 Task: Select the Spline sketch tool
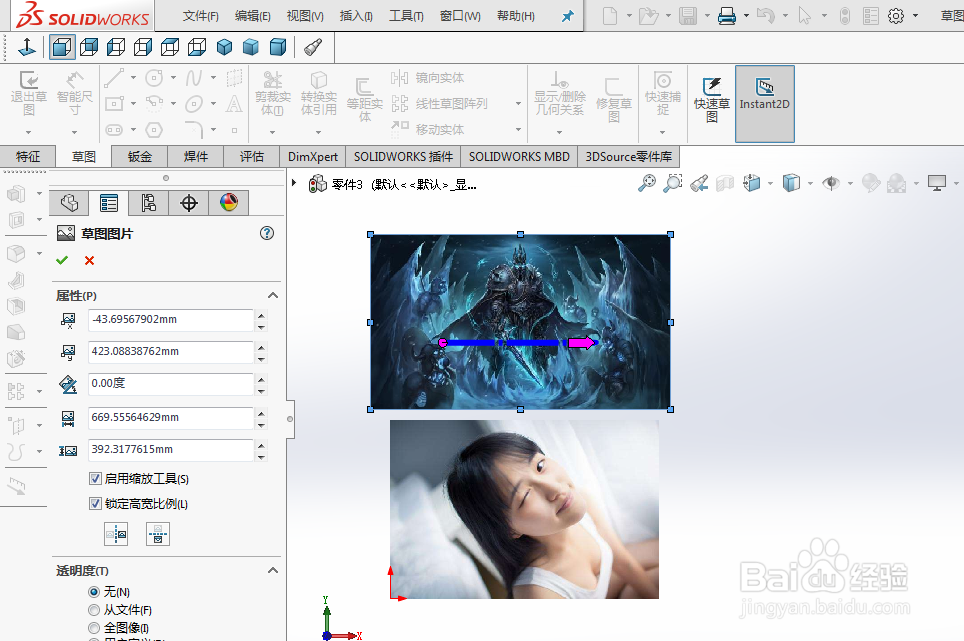[x=194, y=78]
